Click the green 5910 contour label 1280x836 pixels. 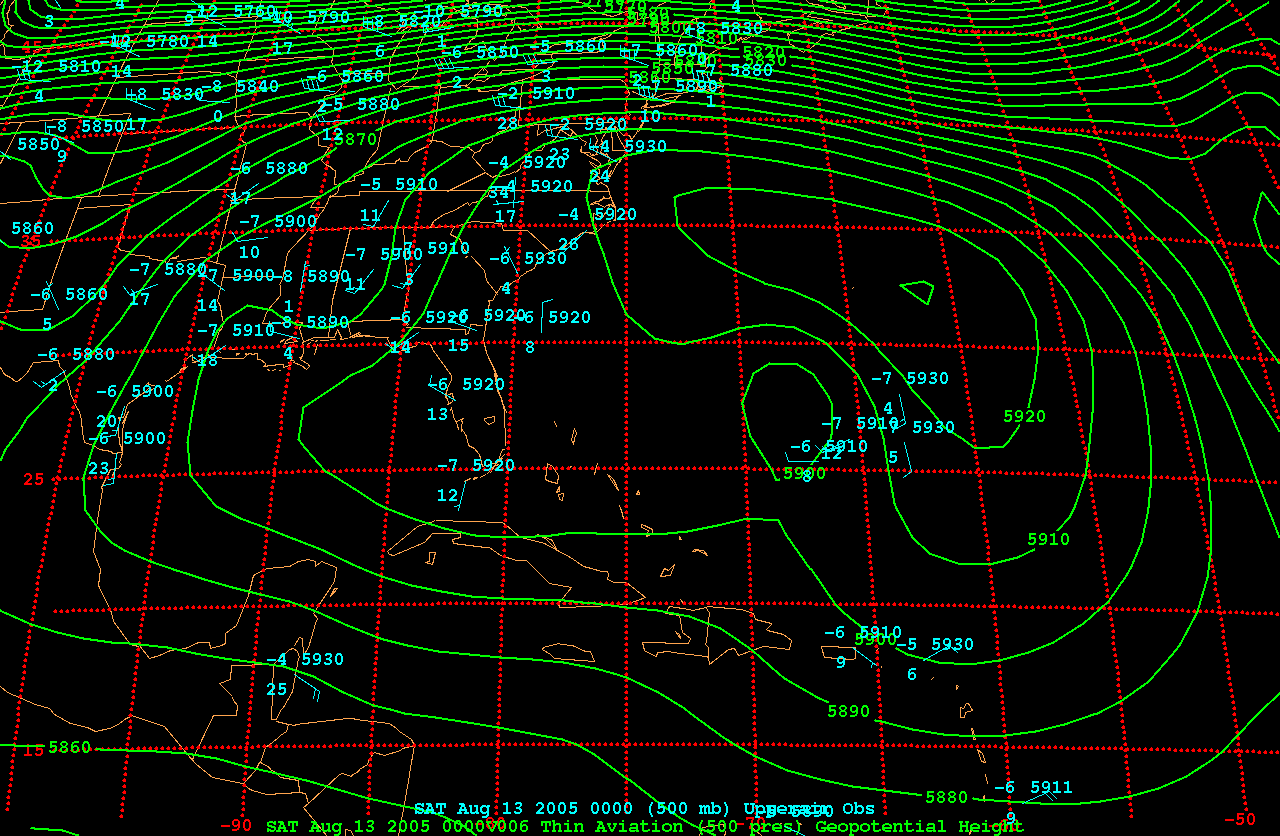[x=1048, y=539]
